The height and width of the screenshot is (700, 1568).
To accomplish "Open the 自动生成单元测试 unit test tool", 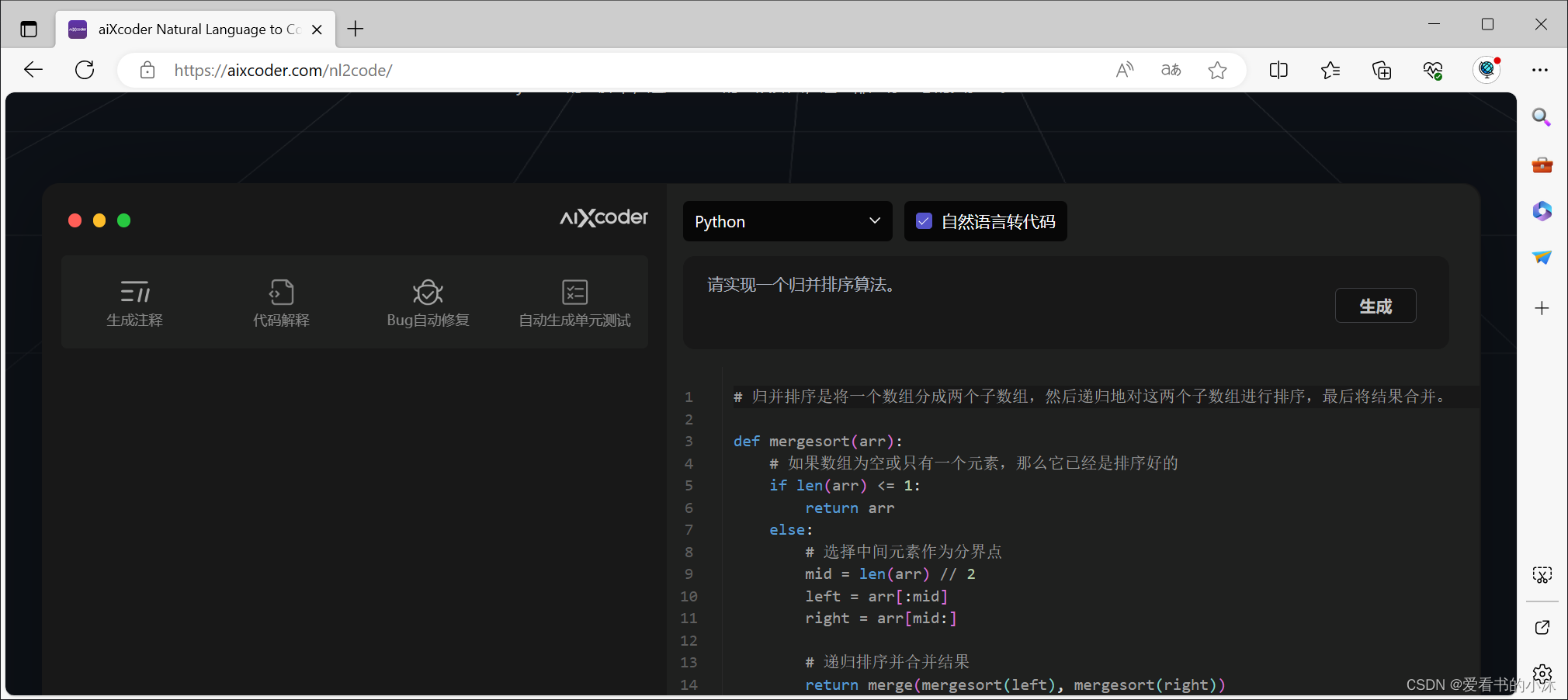I will tap(574, 303).
